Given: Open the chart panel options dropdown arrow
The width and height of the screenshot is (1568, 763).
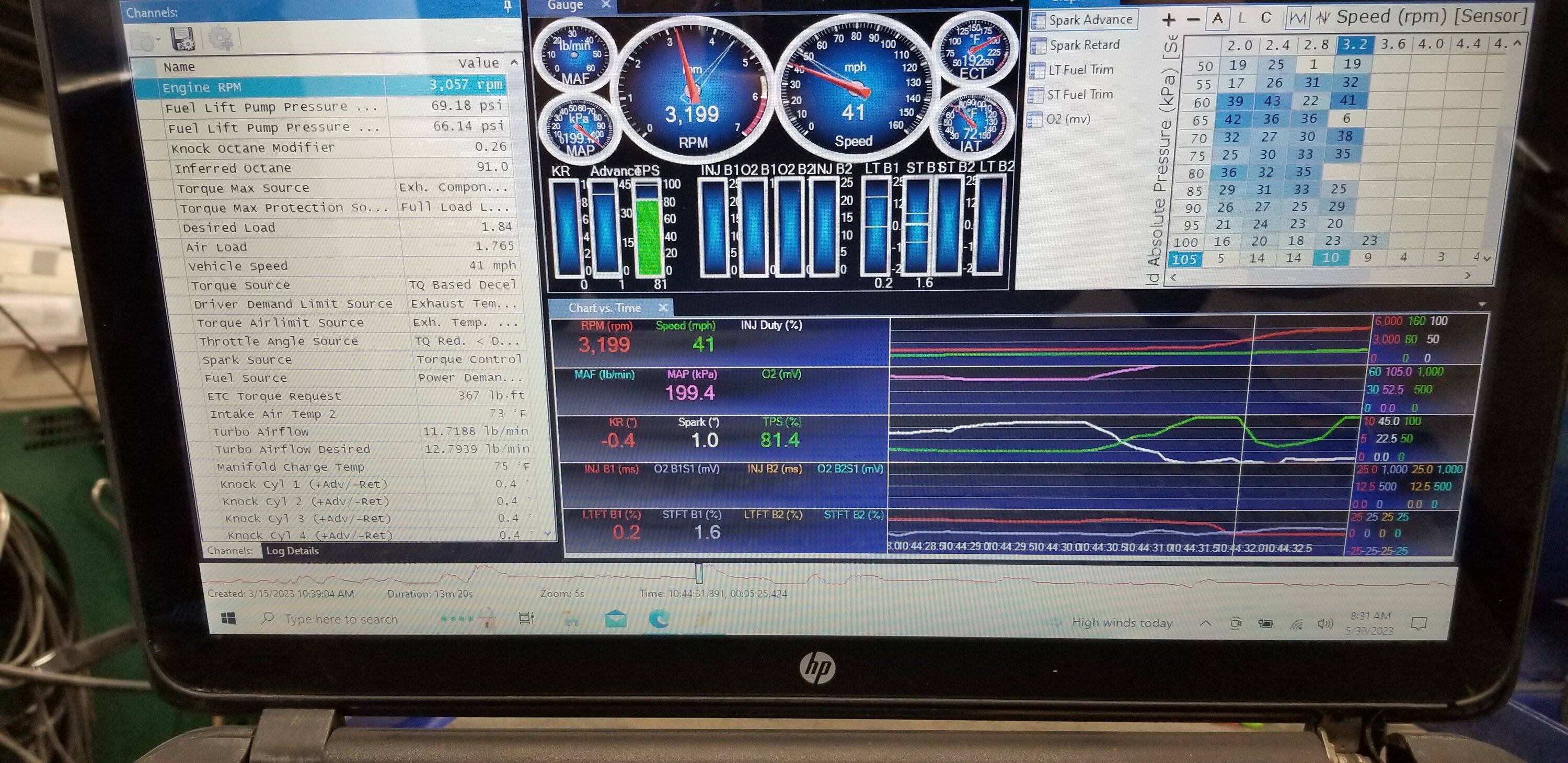Looking at the screenshot, I should click(1482, 304).
